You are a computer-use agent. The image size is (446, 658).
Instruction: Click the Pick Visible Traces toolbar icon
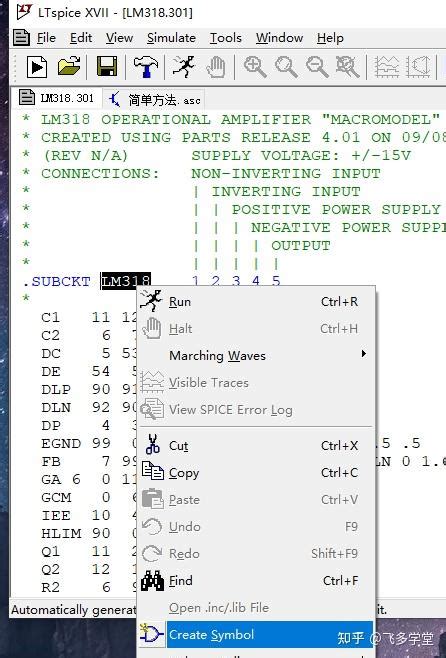pos(418,67)
